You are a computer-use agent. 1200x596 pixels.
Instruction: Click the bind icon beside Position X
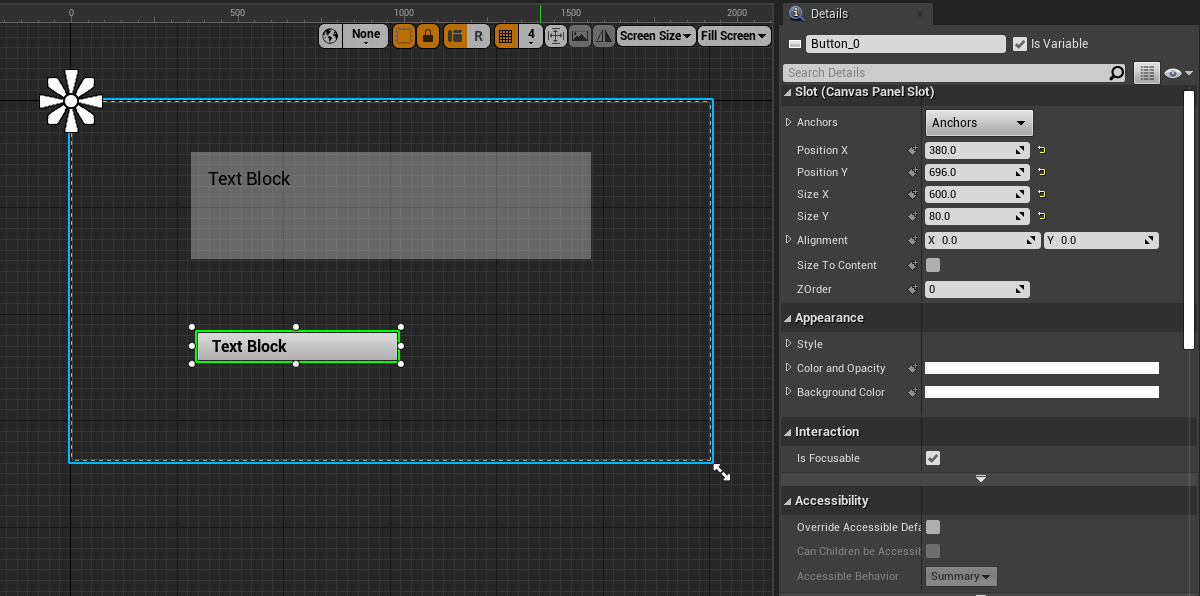tap(912, 150)
